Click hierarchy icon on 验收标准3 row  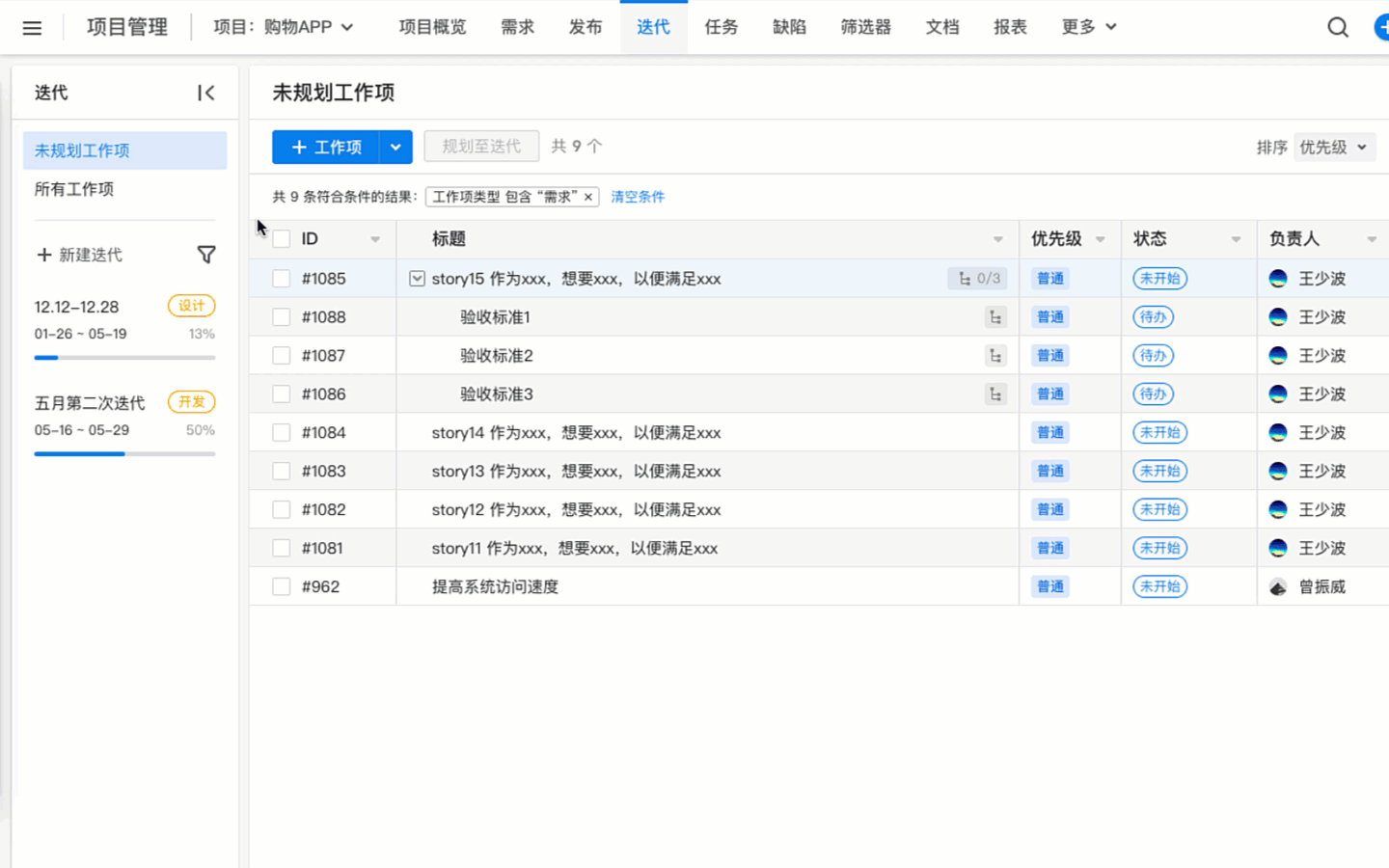[994, 394]
